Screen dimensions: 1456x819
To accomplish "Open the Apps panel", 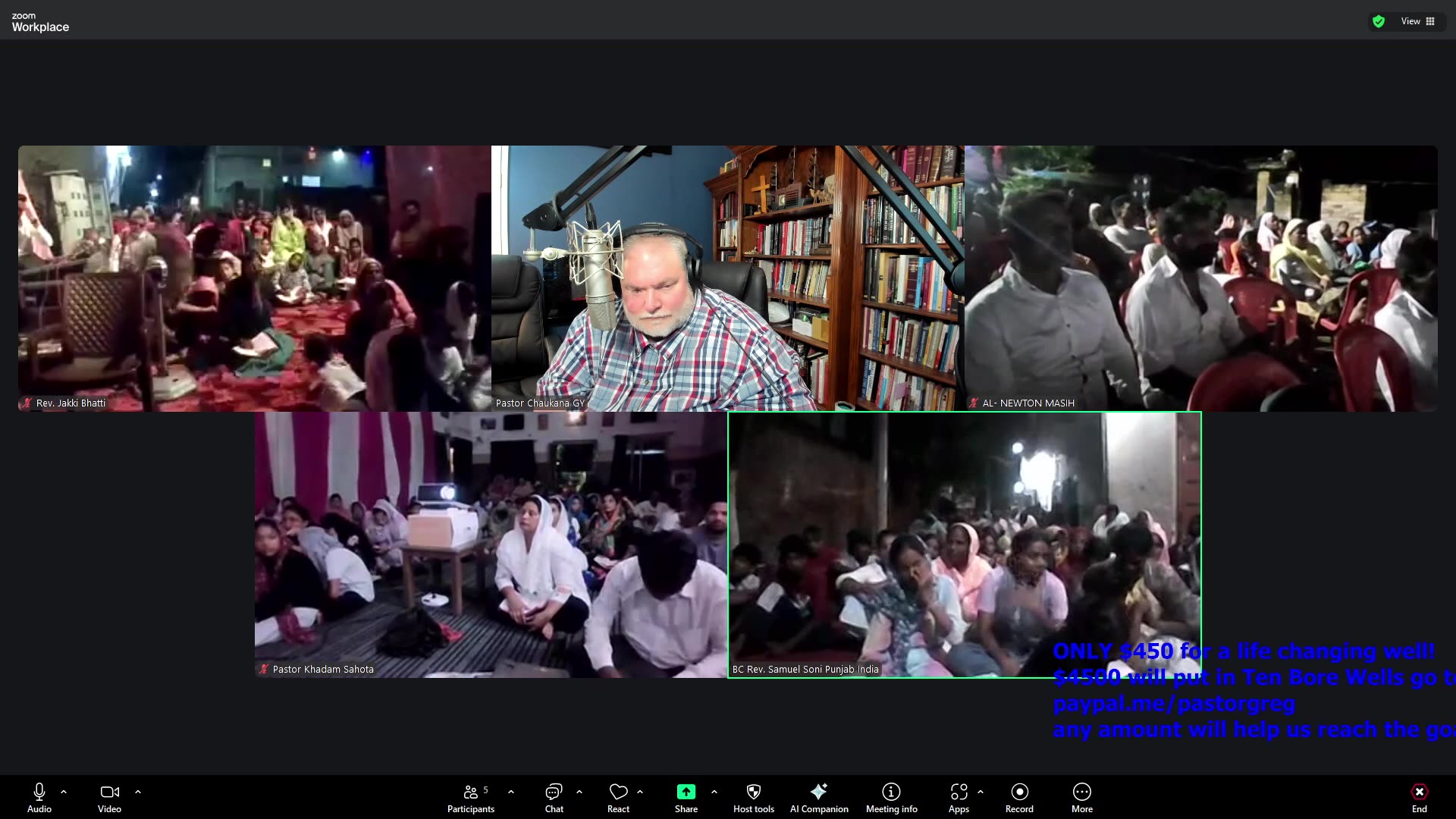I will click(x=959, y=797).
